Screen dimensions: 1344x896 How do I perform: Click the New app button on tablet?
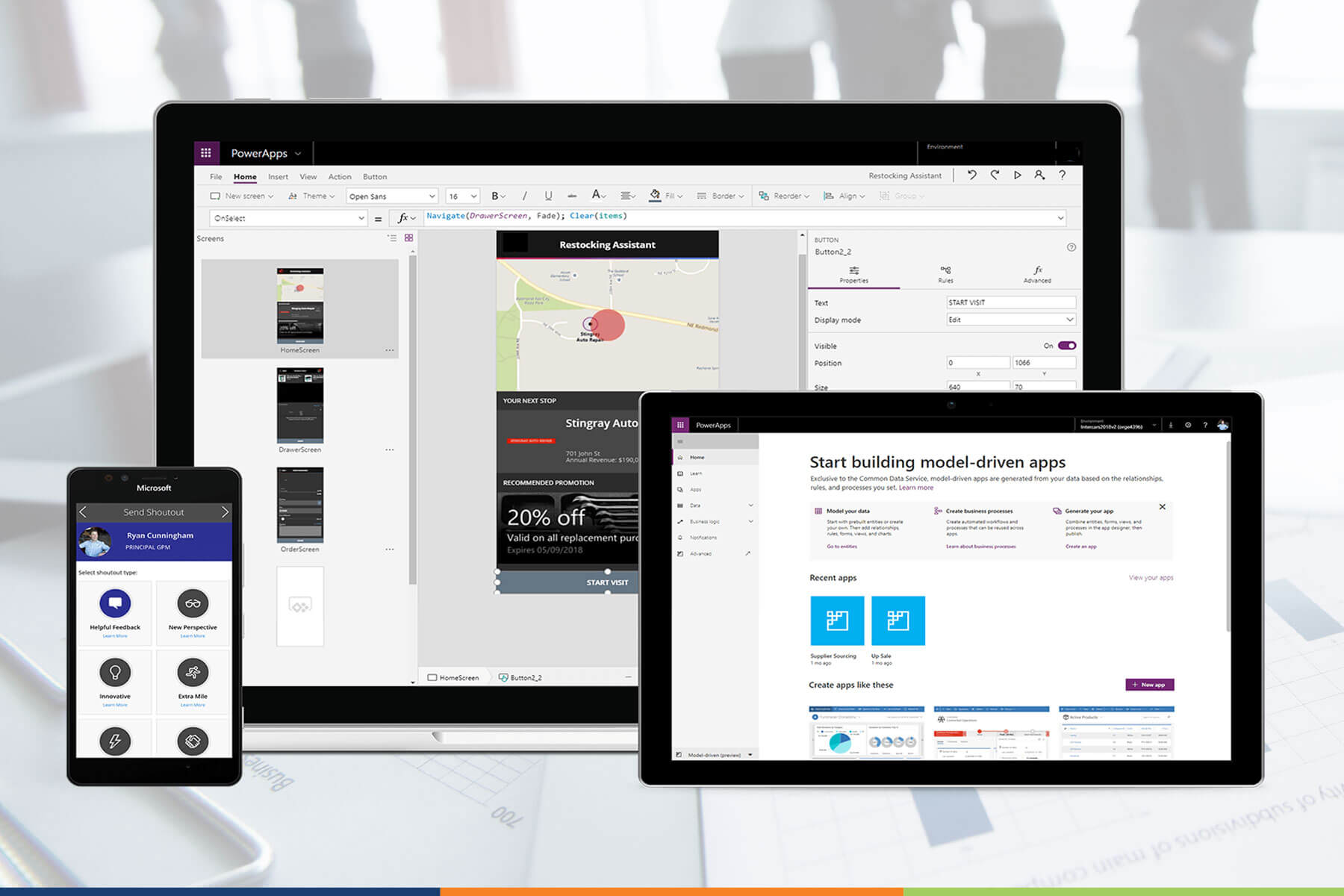(x=1150, y=685)
